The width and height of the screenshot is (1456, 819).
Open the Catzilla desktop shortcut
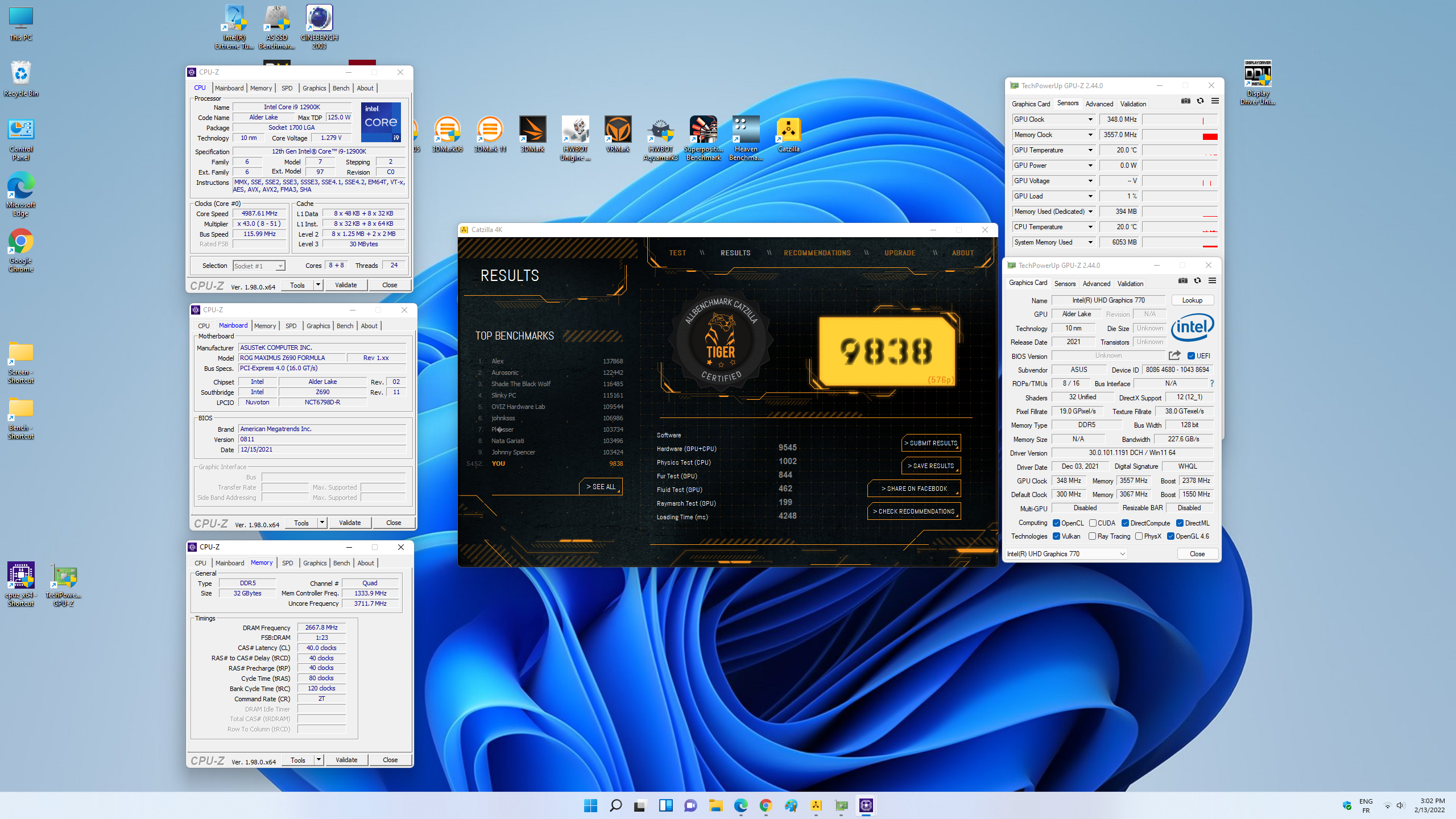pos(788,135)
